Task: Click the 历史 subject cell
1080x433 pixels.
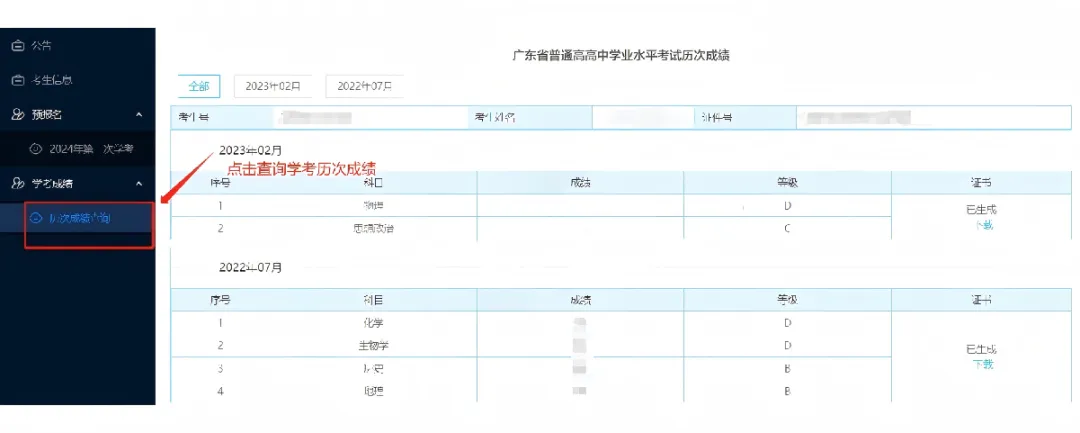Action: tap(373, 369)
